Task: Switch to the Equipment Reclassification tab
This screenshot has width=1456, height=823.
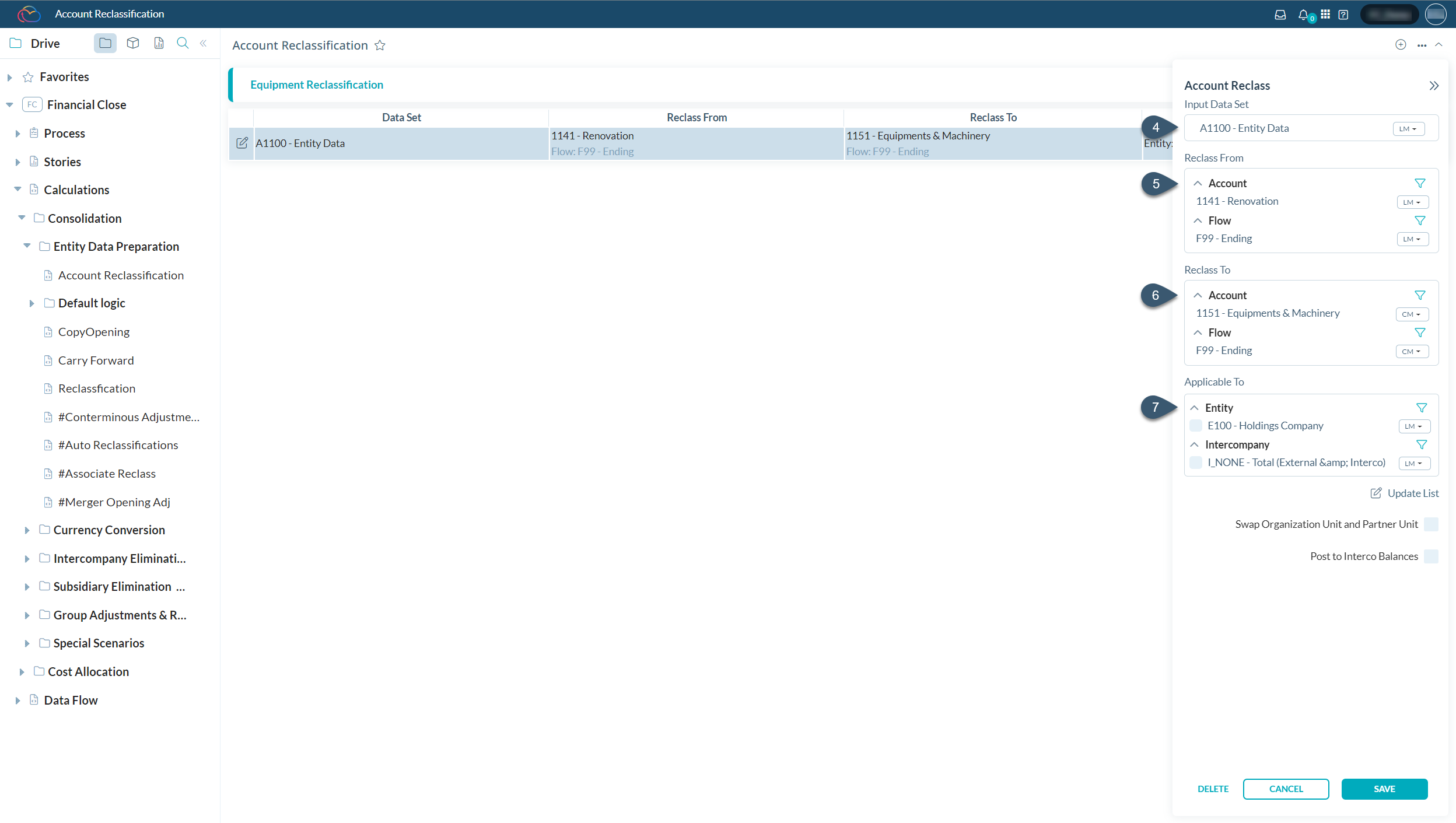Action: point(316,84)
